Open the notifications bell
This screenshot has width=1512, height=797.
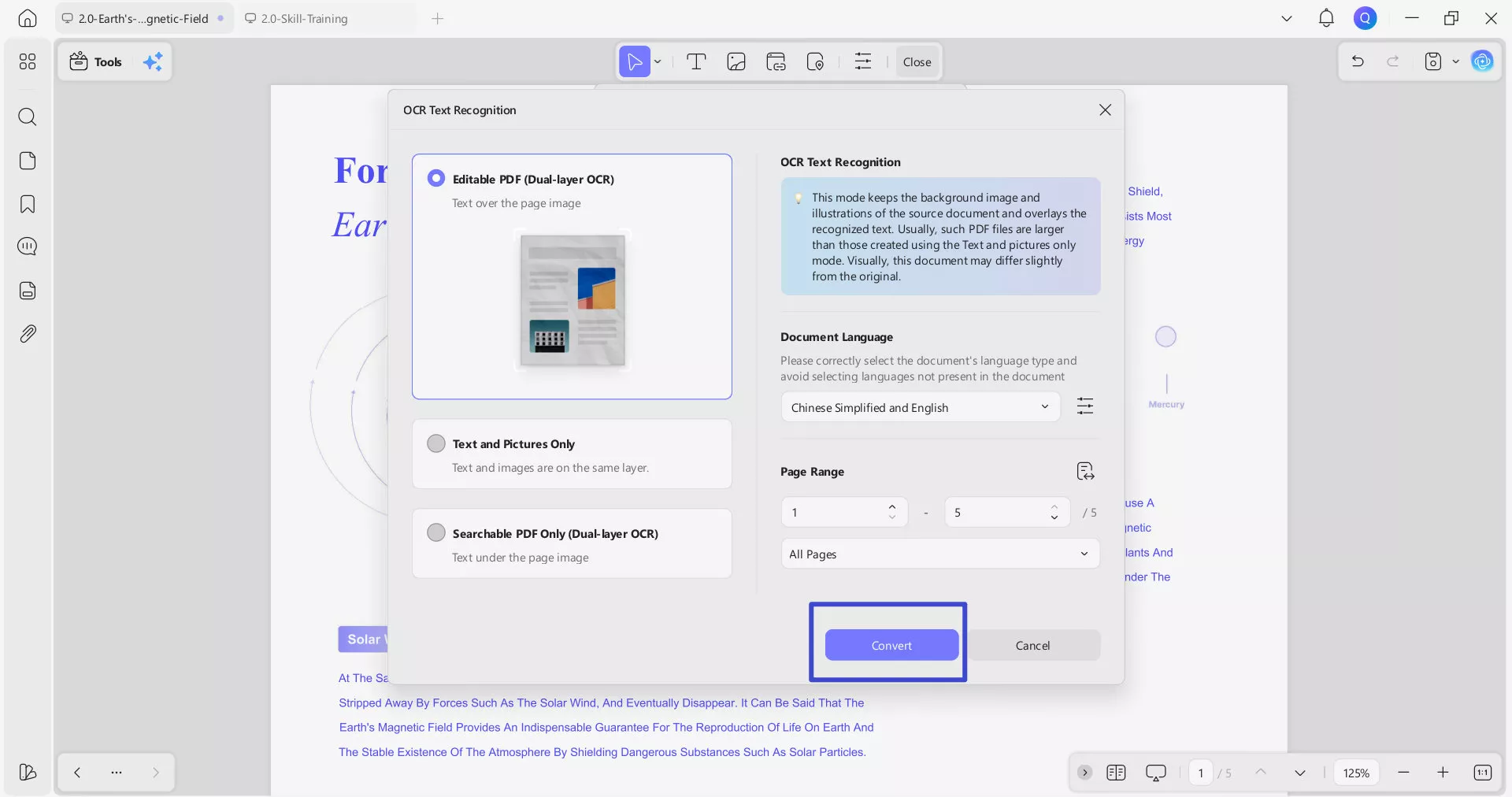tap(1326, 18)
